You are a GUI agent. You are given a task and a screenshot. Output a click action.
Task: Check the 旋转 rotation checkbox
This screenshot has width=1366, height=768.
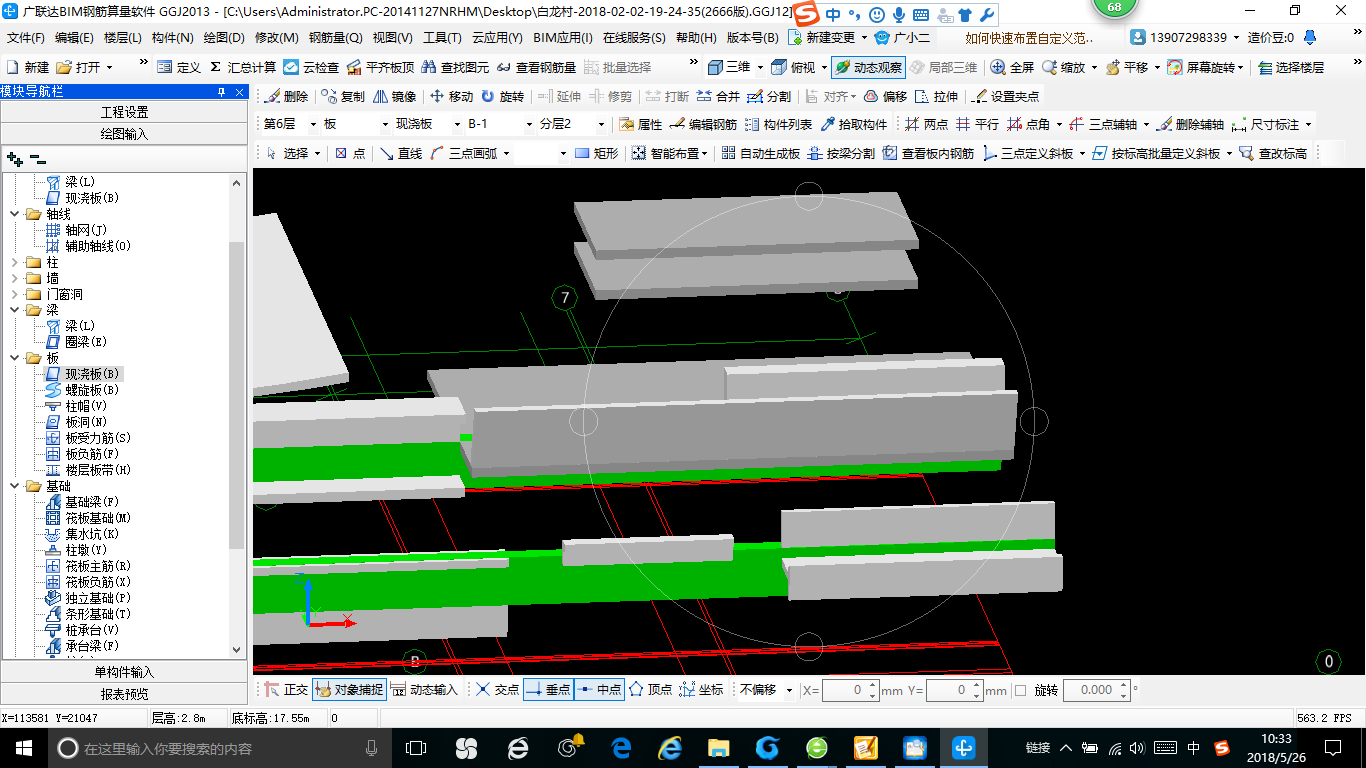point(1020,690)
